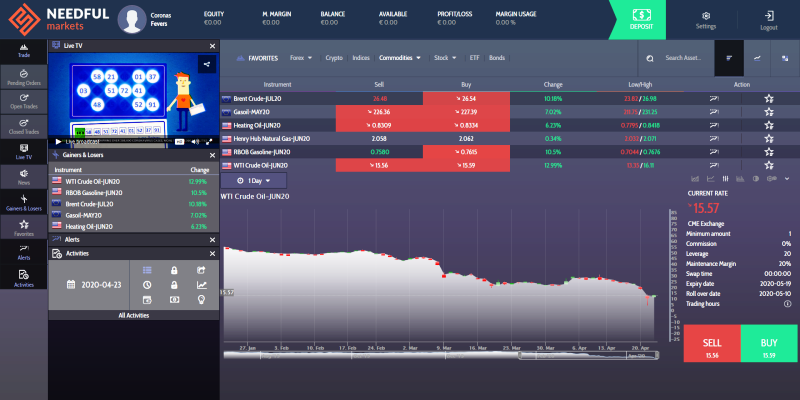Viewport: 800px width, 400px height.
Task: Select the Indices category tab
Action: pyautogui.click(x=361, y=58)
